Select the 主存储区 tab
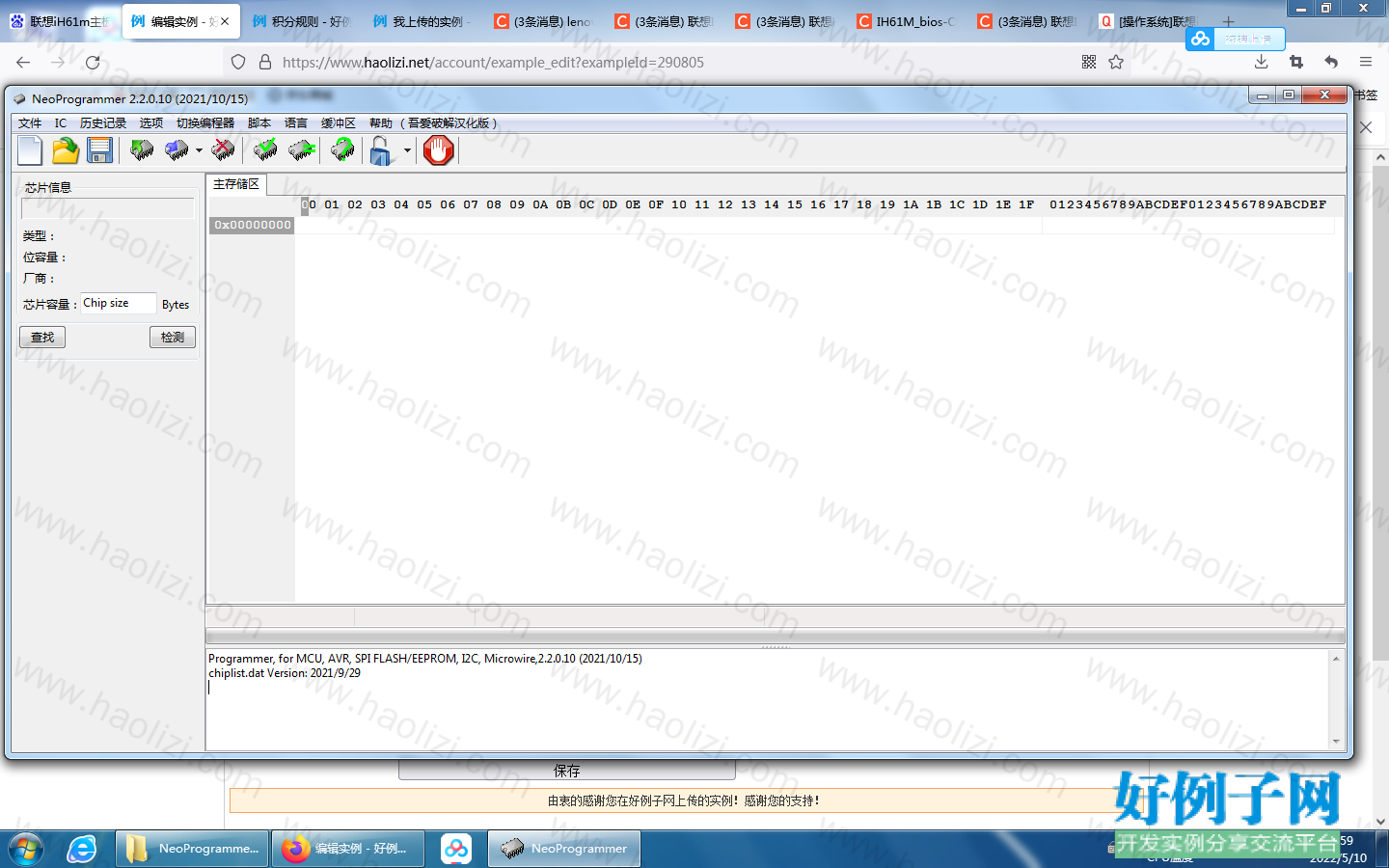Viewport: 1389px width, 868px height. tap(236, 184)
